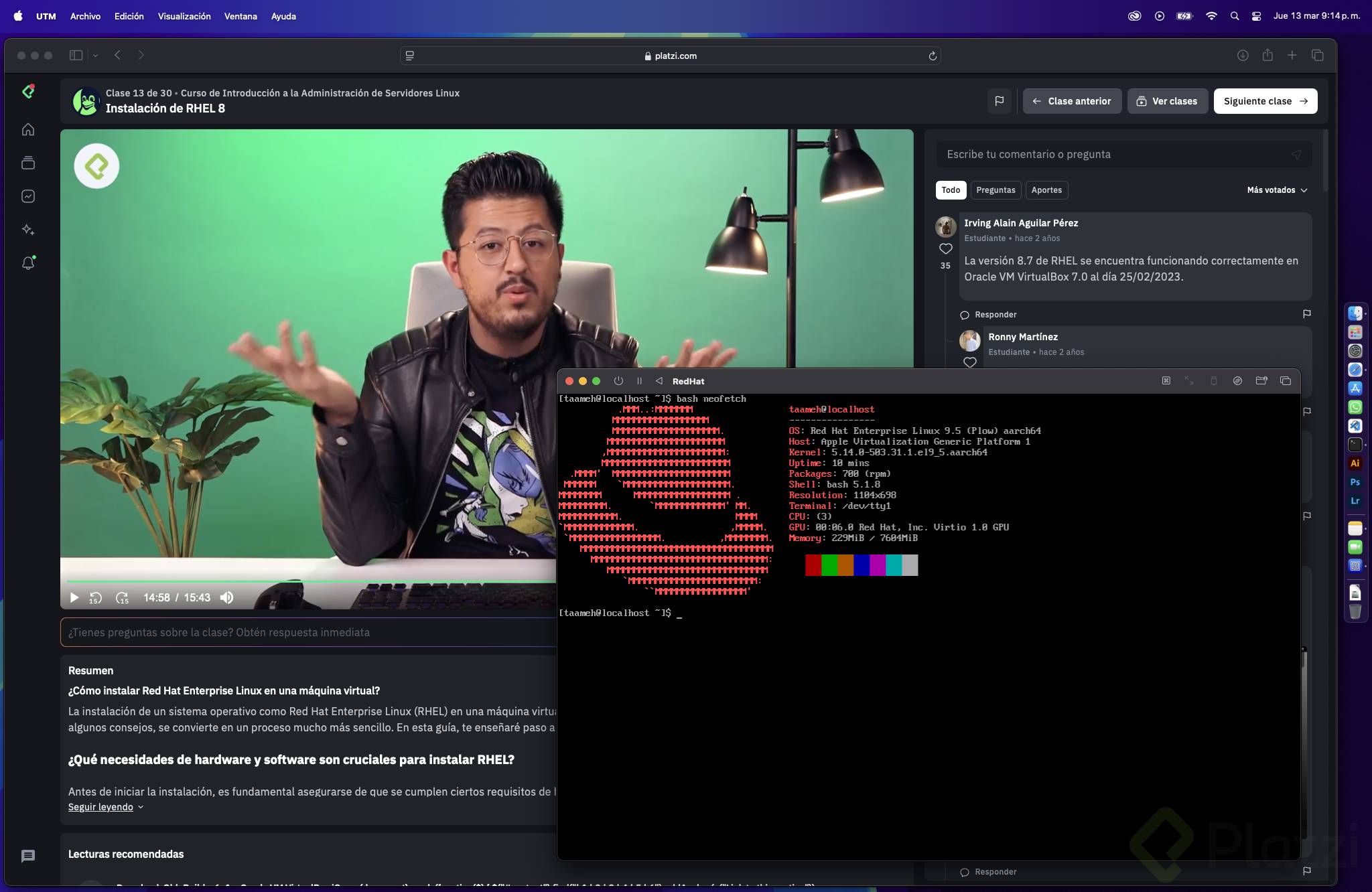This screenshot has width=1372, height=892.
Task: Open shared folder icon in VM toolbar
Action: [x=1261, y=381]
